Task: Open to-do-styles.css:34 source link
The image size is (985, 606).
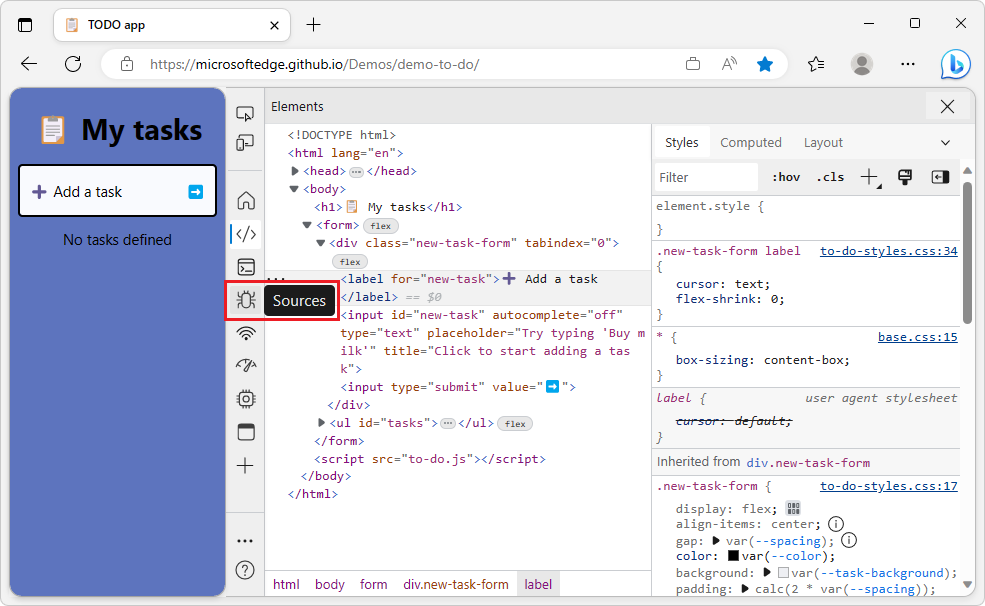Action: coord(888,251)
